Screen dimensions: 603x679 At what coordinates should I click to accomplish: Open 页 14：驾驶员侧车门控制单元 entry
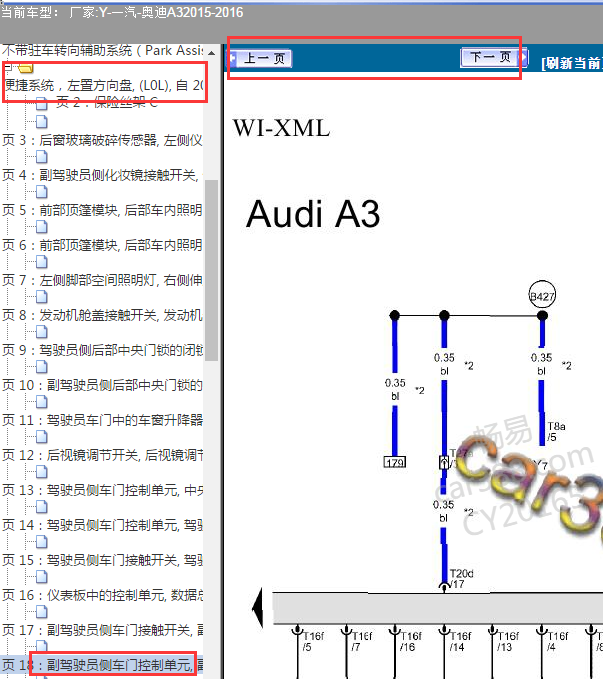[x=102, y=525]
